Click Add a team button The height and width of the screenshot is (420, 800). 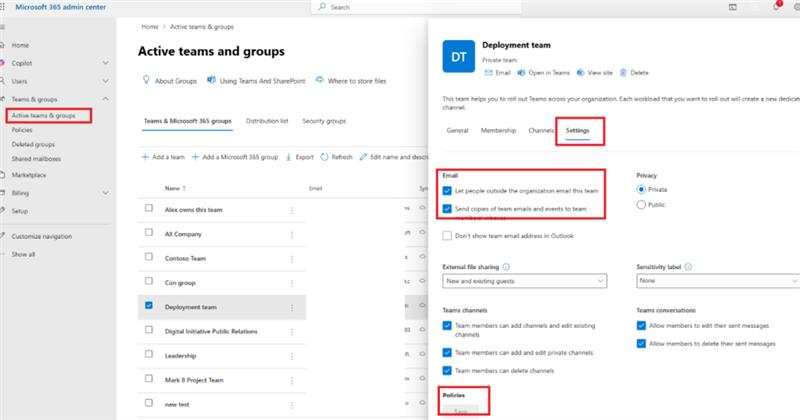(x=163, y=157)
